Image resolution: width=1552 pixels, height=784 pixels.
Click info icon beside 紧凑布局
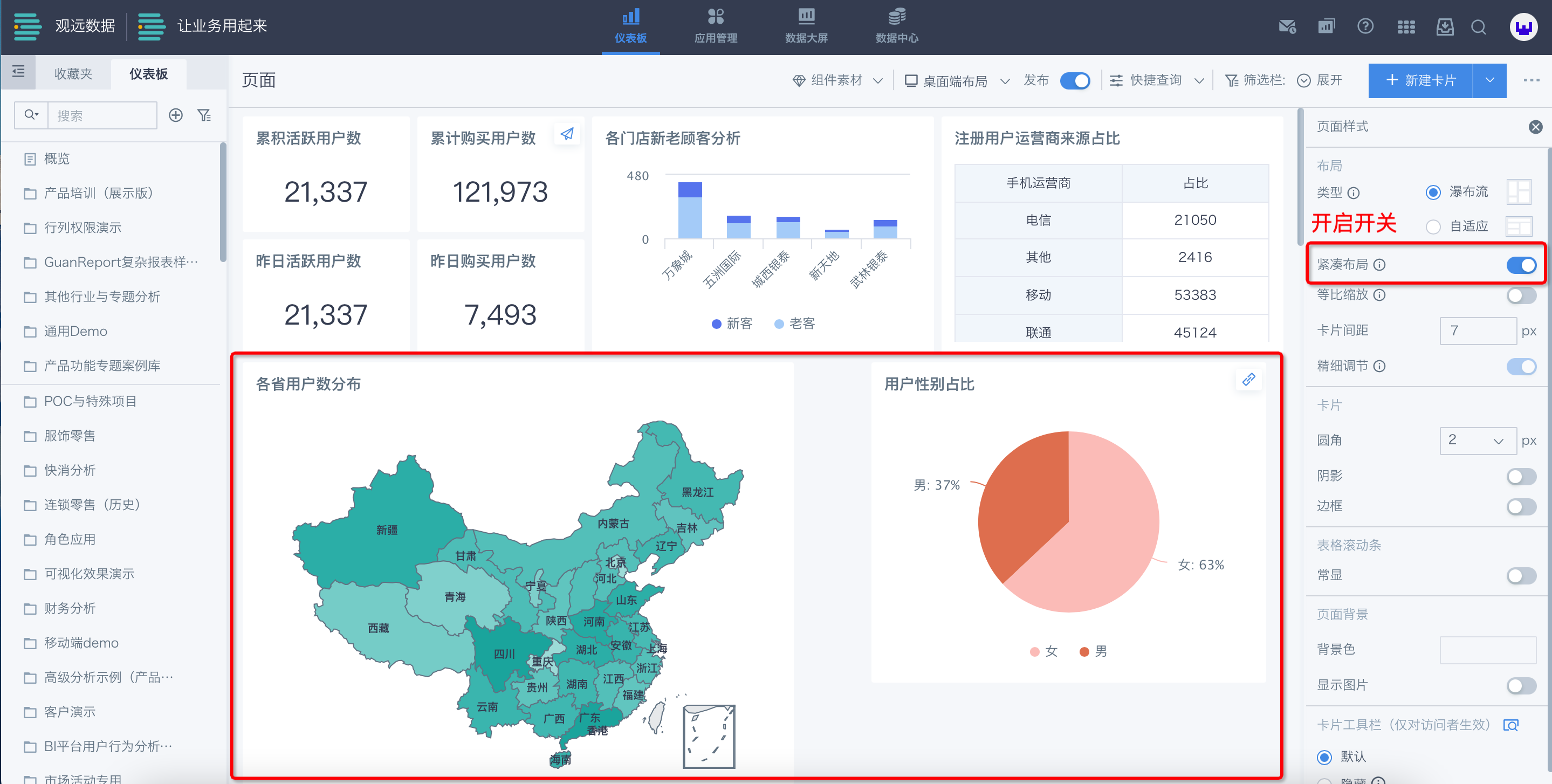click(x=1379, y=265)
